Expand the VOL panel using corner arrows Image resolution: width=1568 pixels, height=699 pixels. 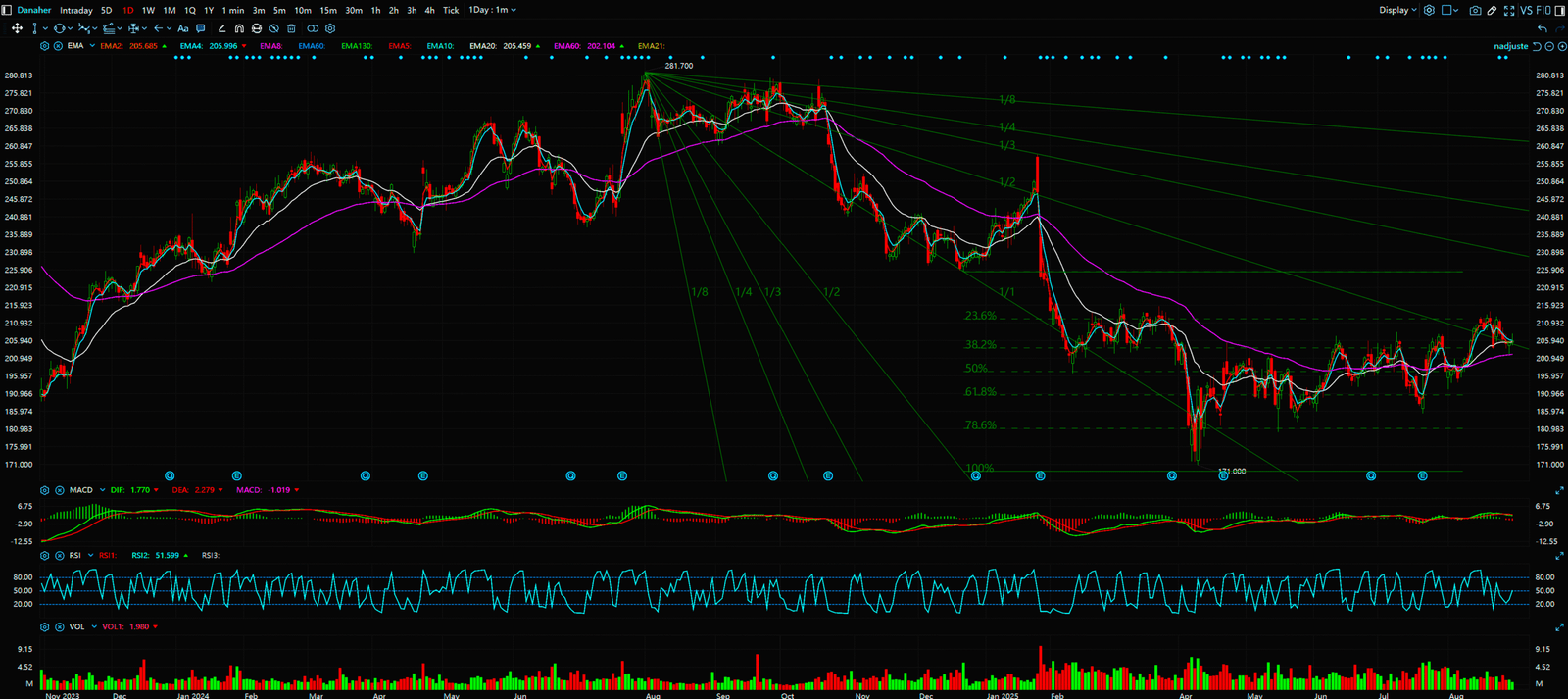click(x=1559, y=625)
